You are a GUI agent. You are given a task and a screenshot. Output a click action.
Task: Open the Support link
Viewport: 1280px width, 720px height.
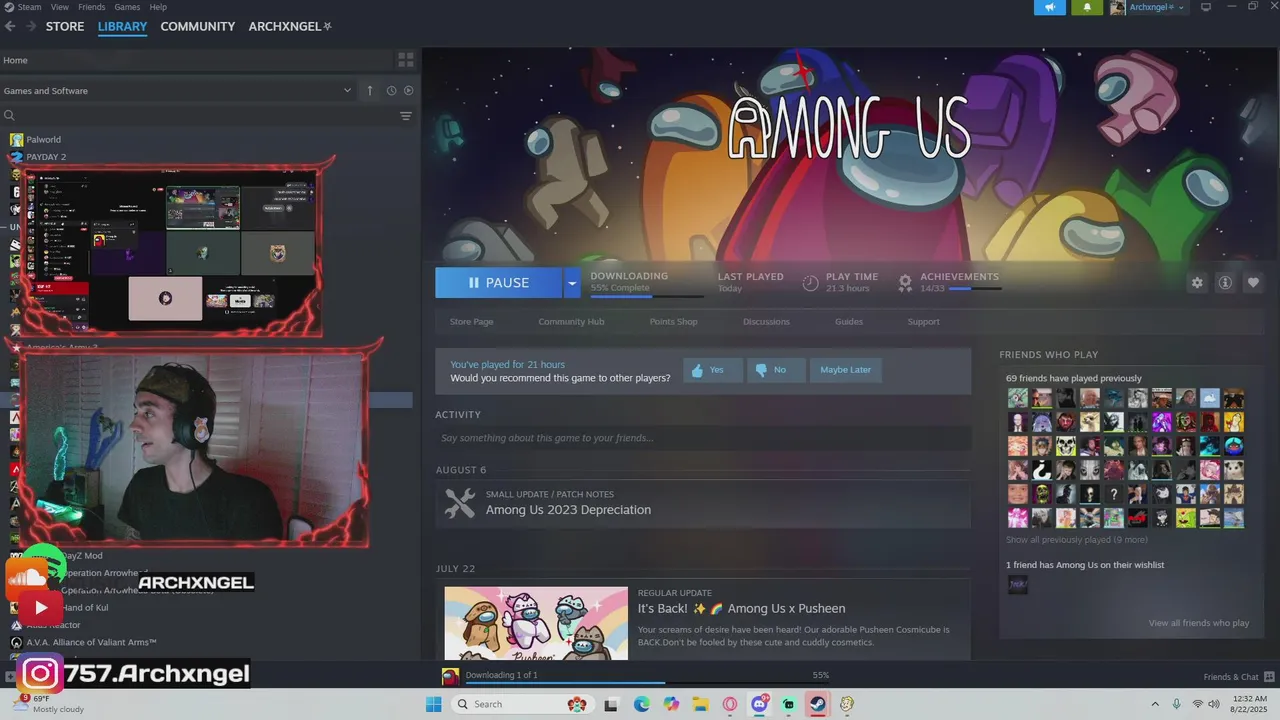[x=923, y=322]
